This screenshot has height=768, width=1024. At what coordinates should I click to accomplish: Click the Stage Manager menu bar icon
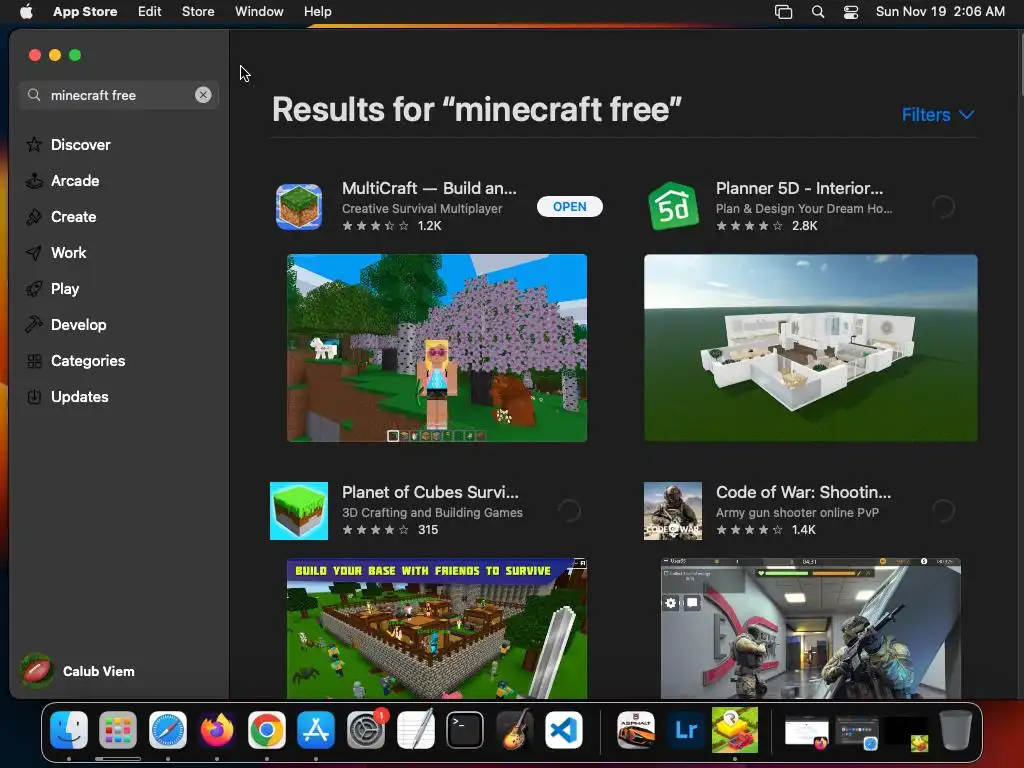tap(784, 11)
